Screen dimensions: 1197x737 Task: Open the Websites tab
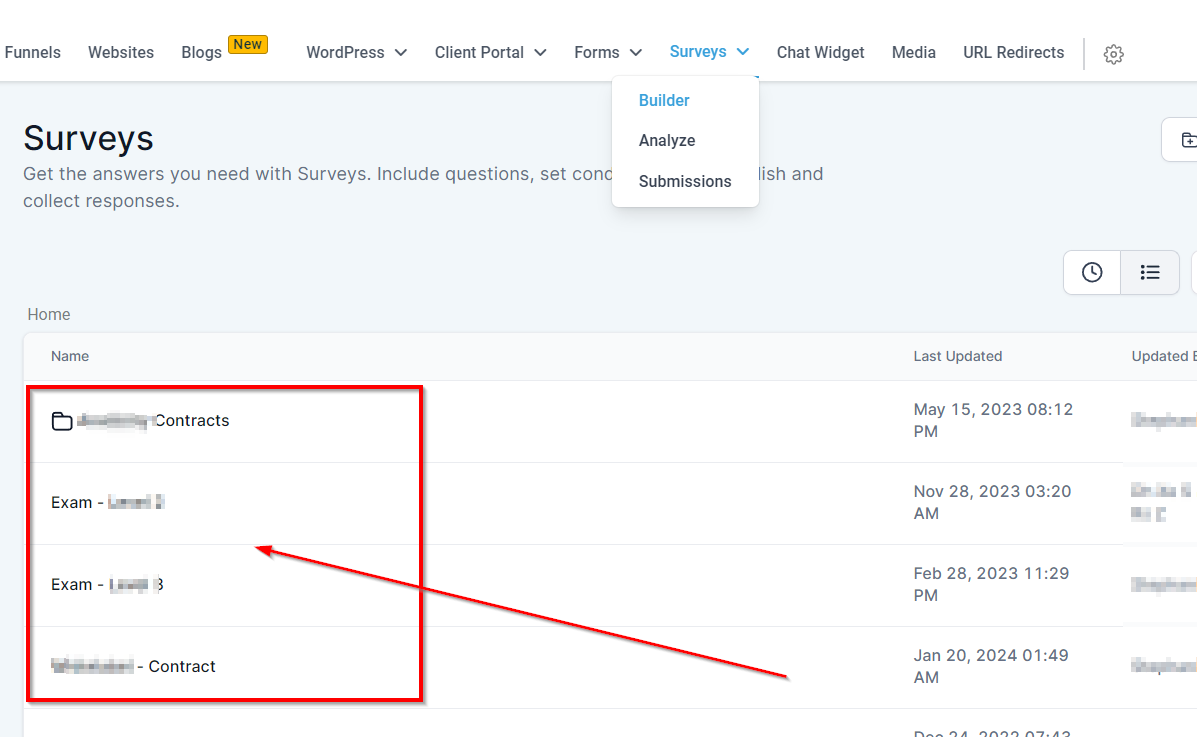point(121,52)
